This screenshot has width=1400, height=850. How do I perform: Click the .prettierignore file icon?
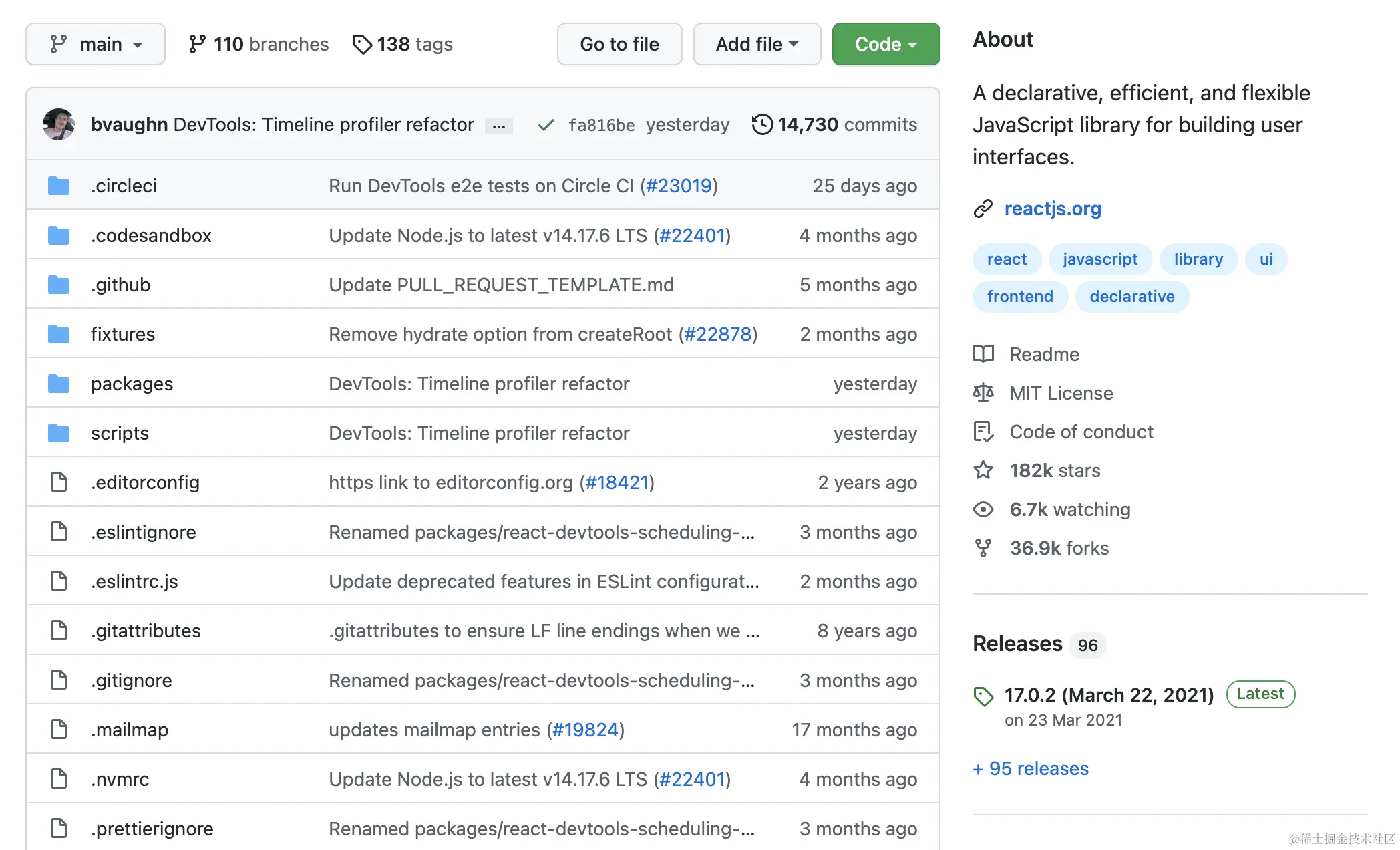(59, 828)
